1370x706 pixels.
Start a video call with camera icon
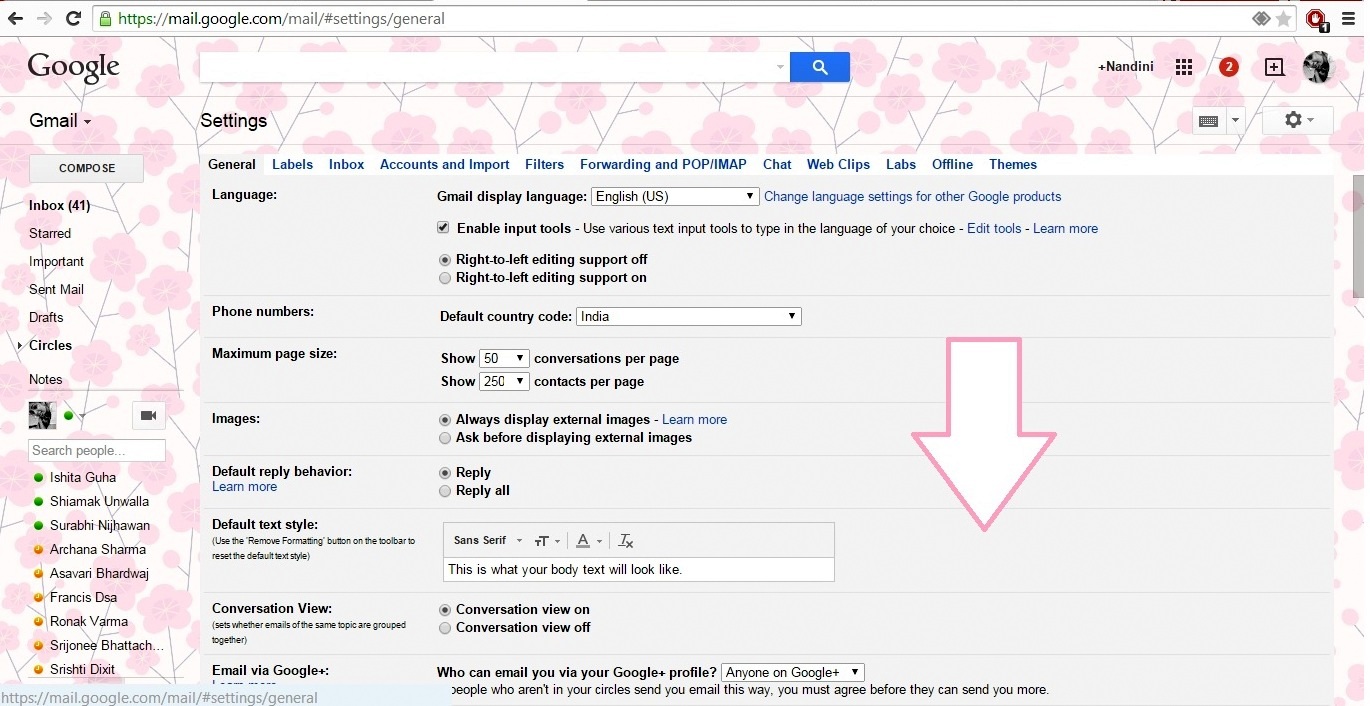coord(148,415)
